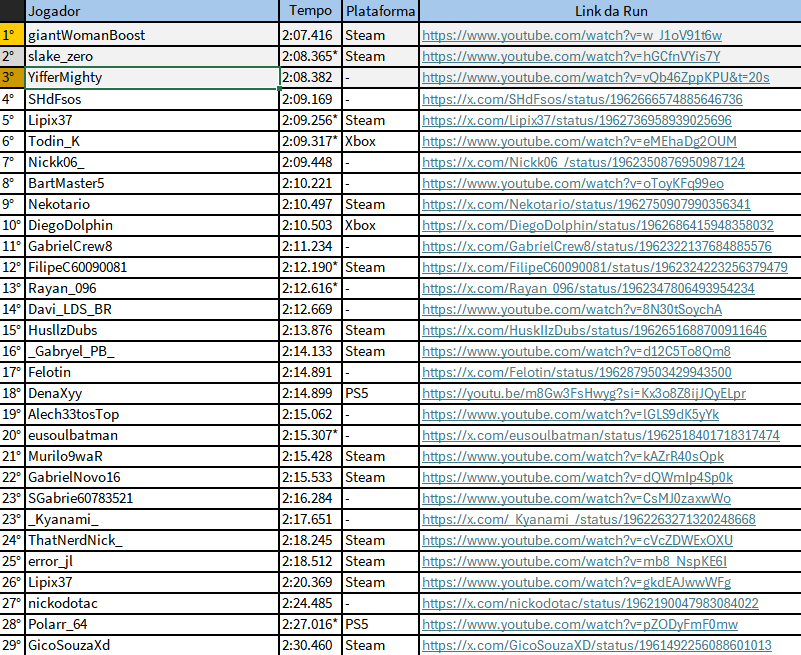The image size is (801, 655).
Task: Open HuskIIzDubs x.com status link
Action: (594, 330)
